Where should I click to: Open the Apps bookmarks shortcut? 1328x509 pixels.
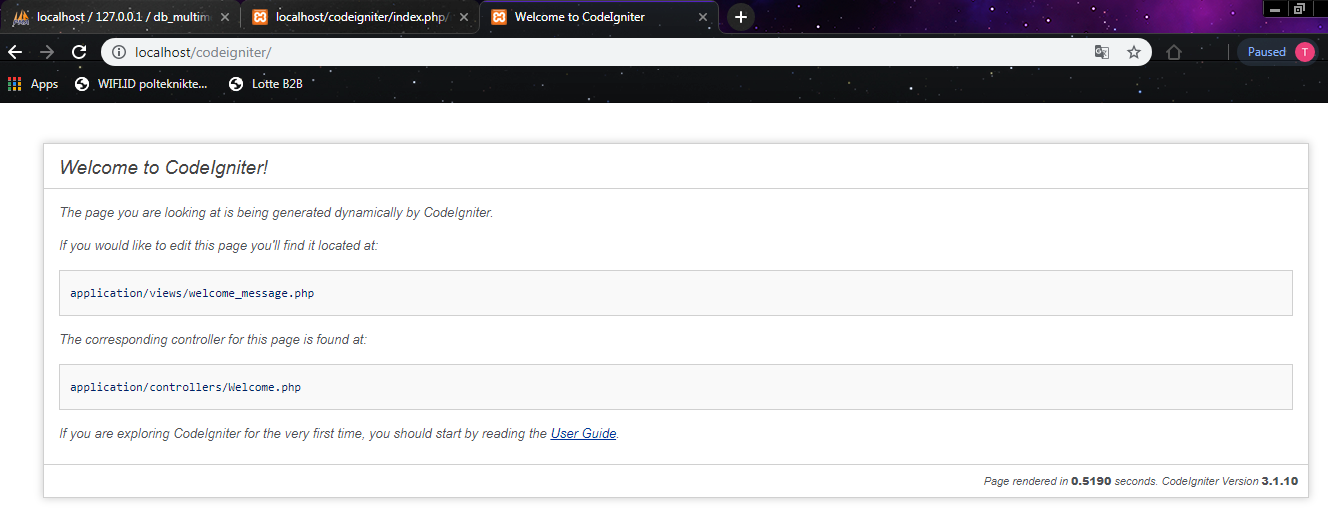(x=33, y=84)
